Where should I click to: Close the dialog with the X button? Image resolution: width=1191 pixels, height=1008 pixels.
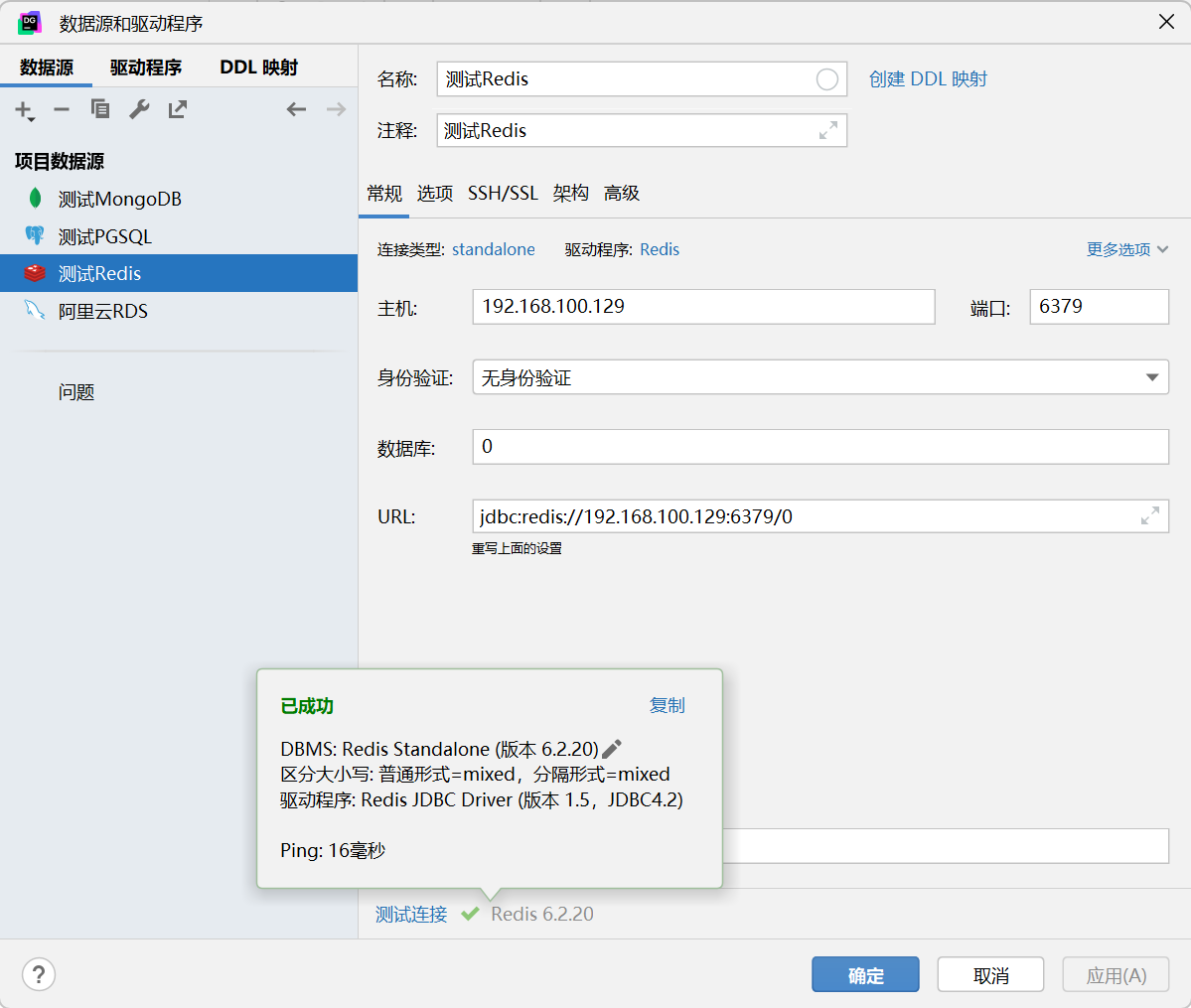click(1167, 22)
